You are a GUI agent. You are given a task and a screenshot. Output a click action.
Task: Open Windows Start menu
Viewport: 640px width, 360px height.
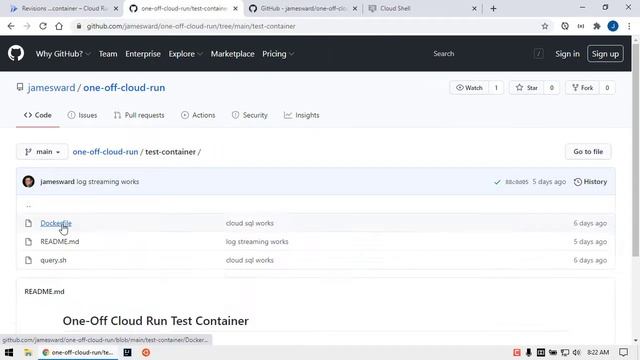(9, 352)
